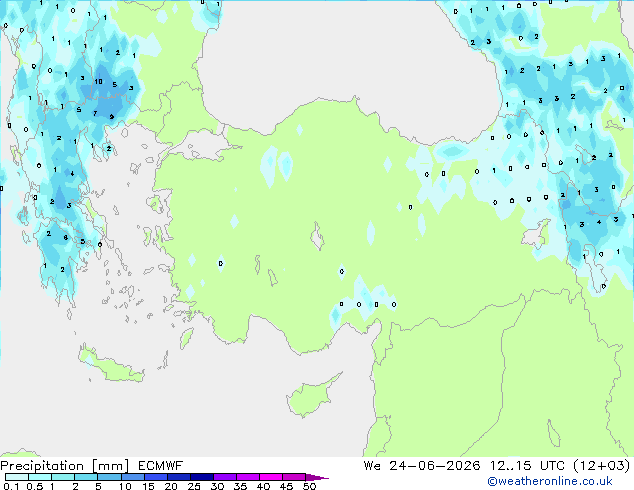634x490 pixels.
Task: Click the legend value '15'
Action: click(148, 486)
